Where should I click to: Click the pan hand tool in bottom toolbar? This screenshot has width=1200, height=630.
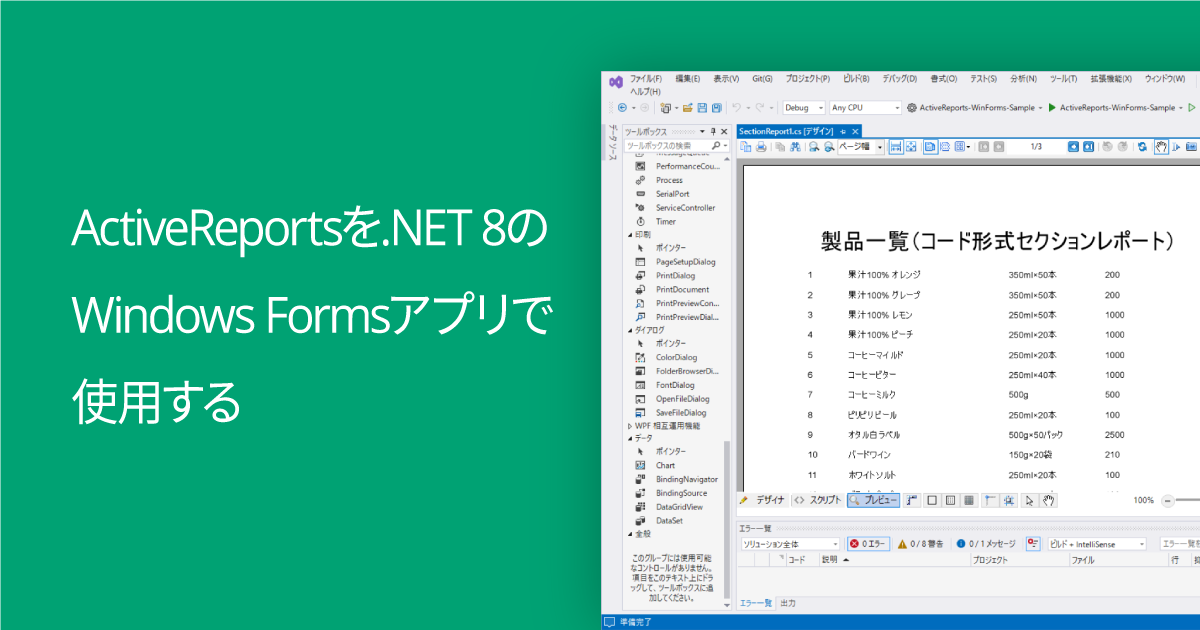1048,500
